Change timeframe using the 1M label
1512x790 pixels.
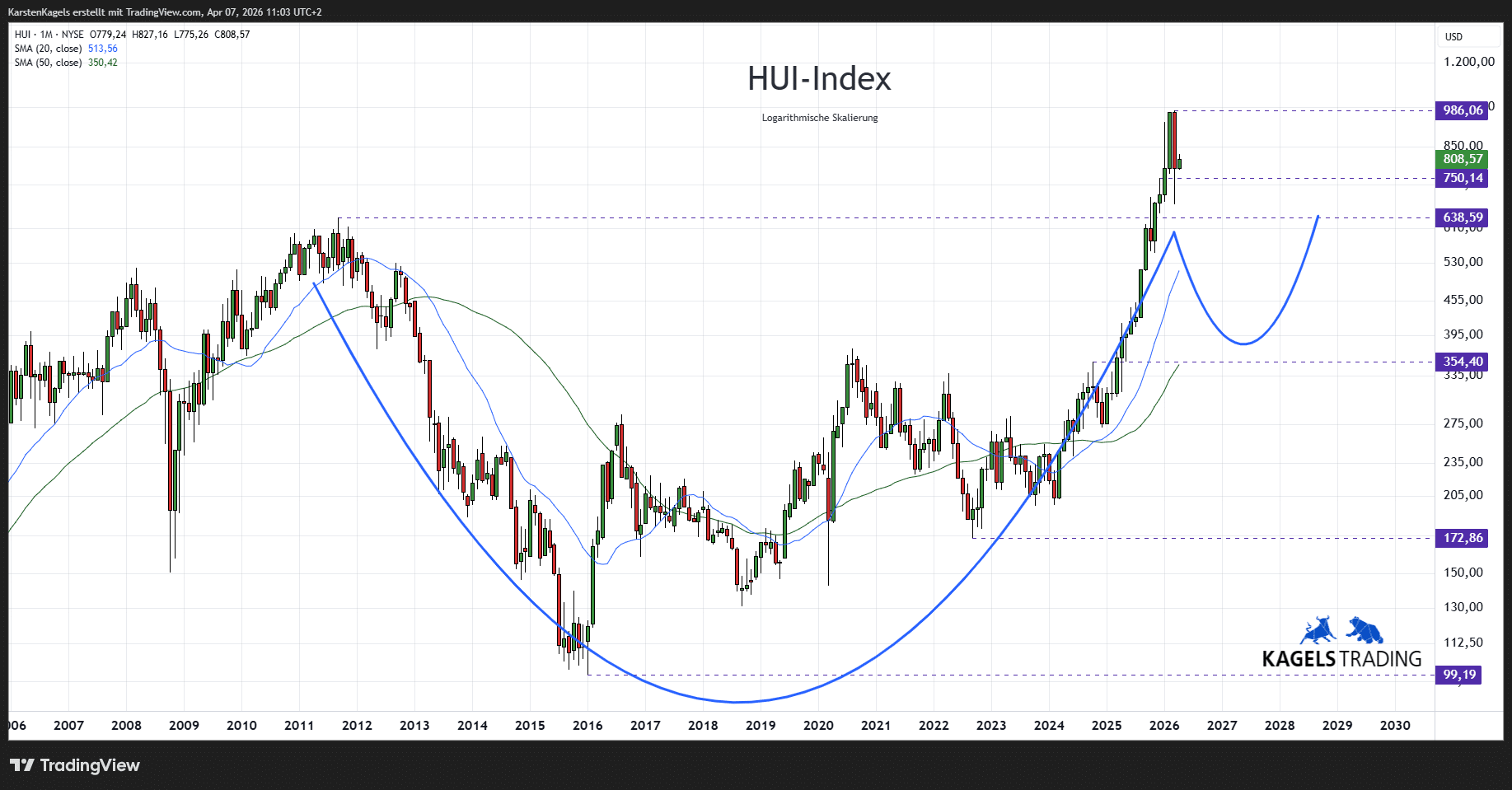[x=45, y=35]
